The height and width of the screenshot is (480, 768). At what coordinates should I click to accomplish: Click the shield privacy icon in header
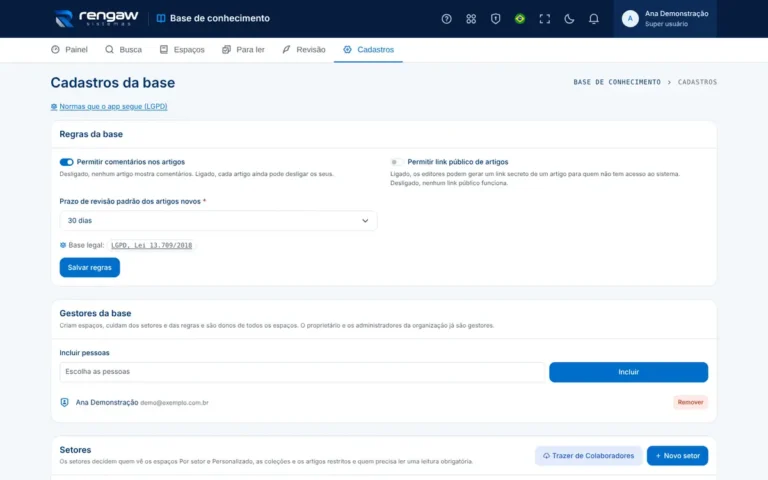[495, 19]
